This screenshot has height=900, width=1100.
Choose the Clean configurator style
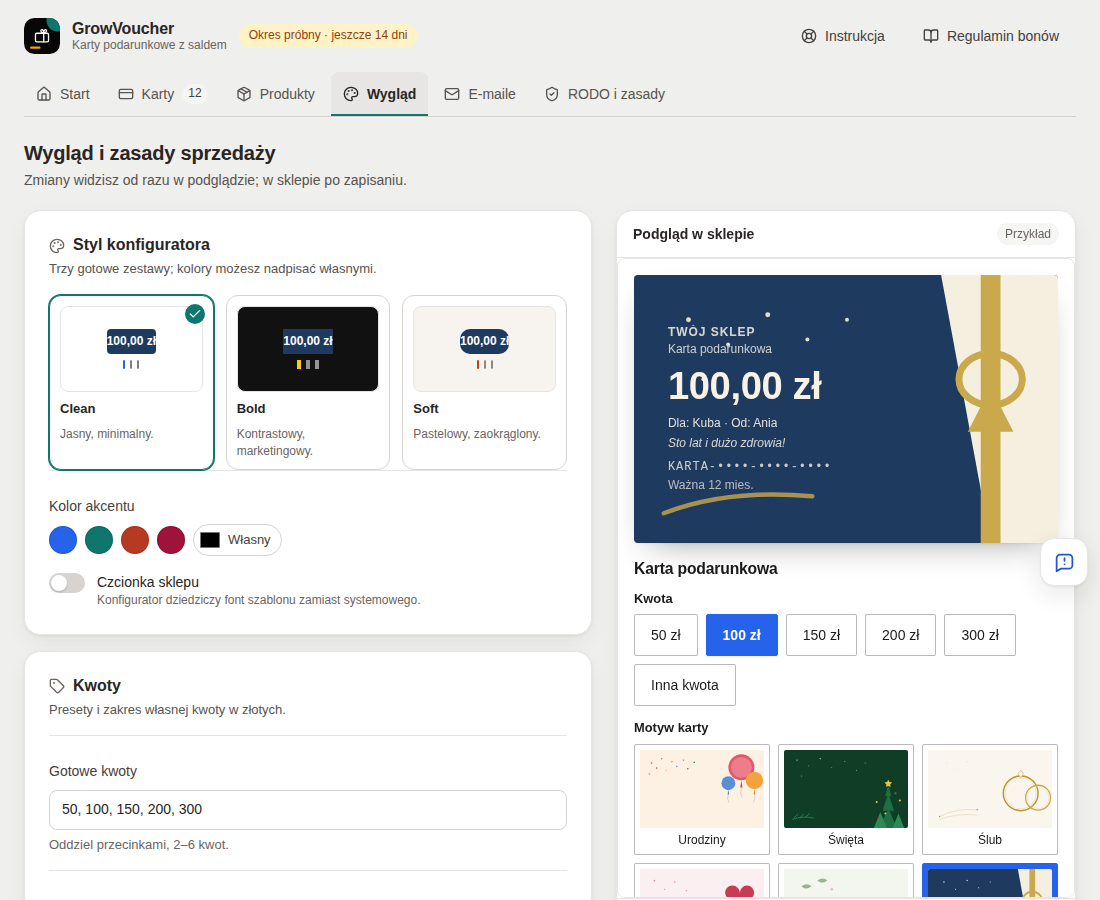(131, 382)
